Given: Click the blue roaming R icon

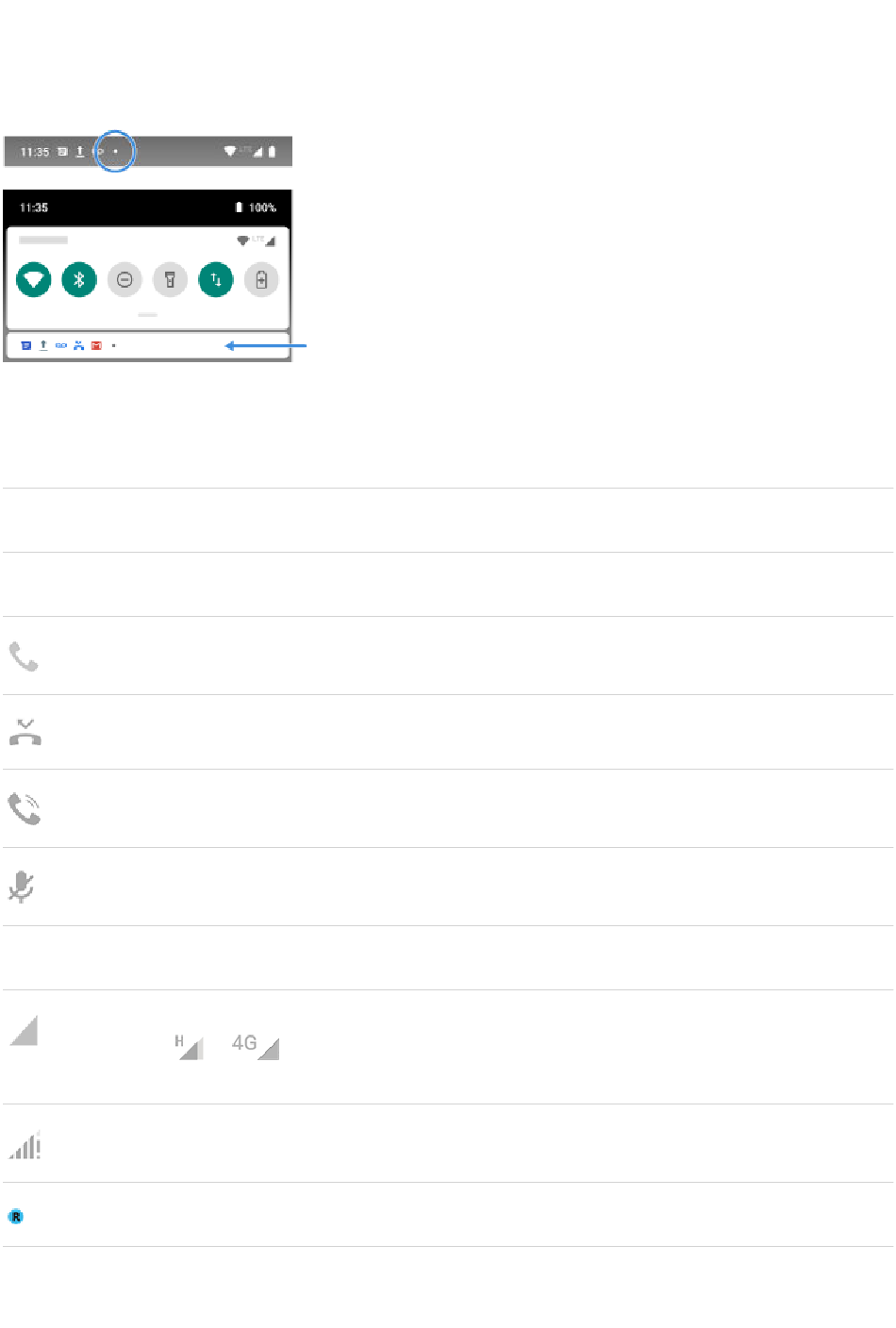Looking at the screenshot, I should (16, 1217).
